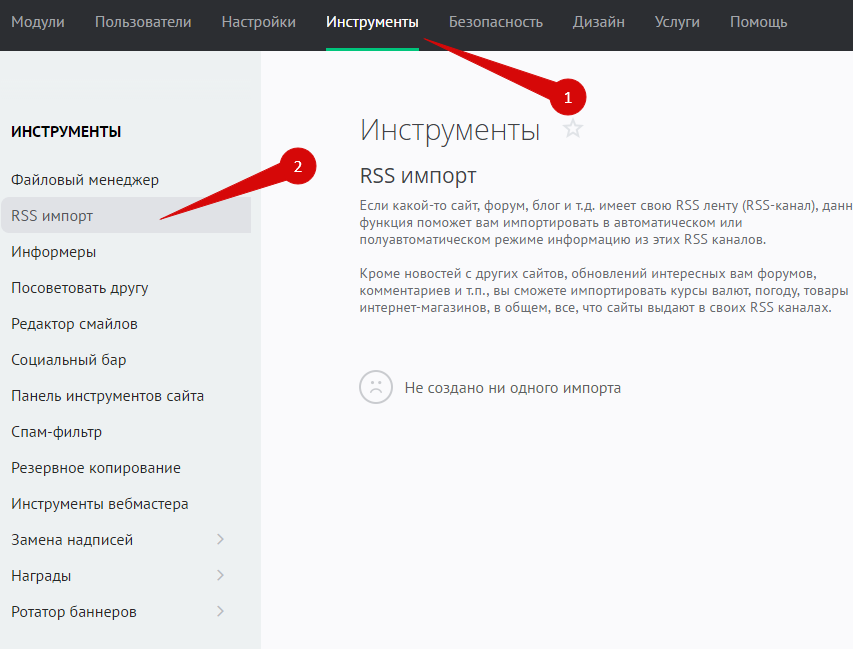Go to the Настройки menu
This screenshot has height=649, width=853.
tap(258, 22)
